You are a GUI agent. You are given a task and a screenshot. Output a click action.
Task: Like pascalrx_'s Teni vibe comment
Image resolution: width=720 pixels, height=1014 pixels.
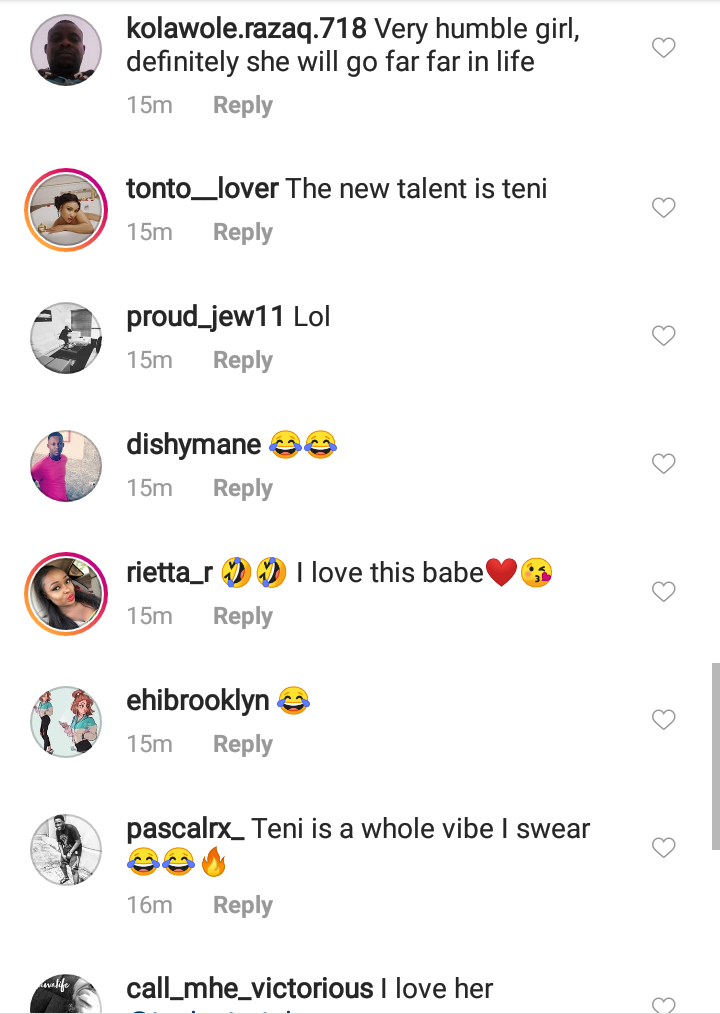tap(663, 848)
